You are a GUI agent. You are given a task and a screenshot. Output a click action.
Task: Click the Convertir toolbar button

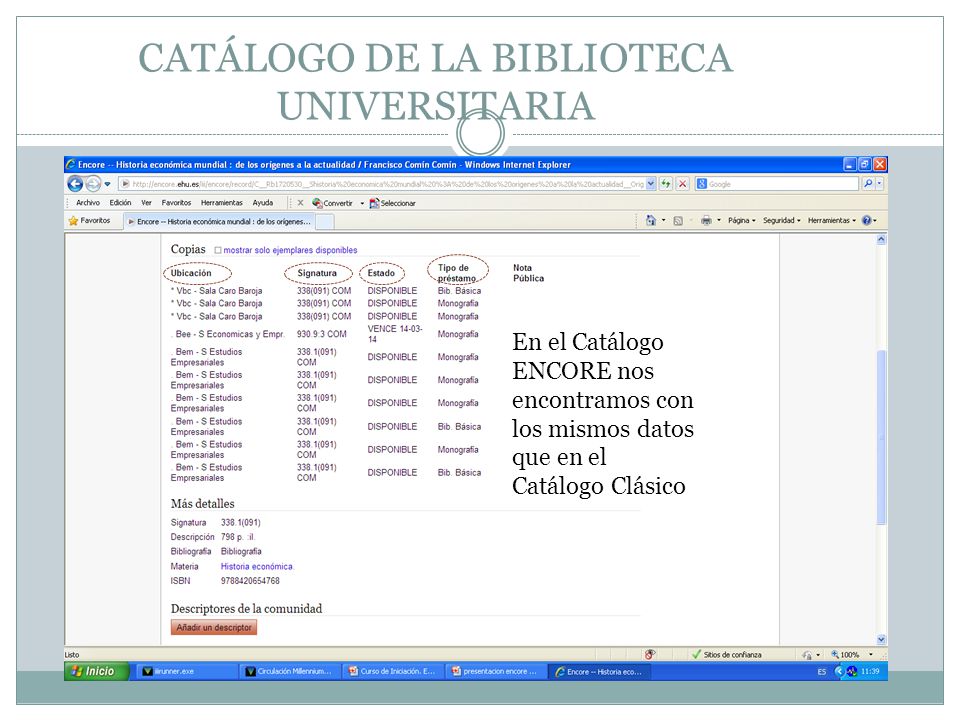click(x=332, y=203)
